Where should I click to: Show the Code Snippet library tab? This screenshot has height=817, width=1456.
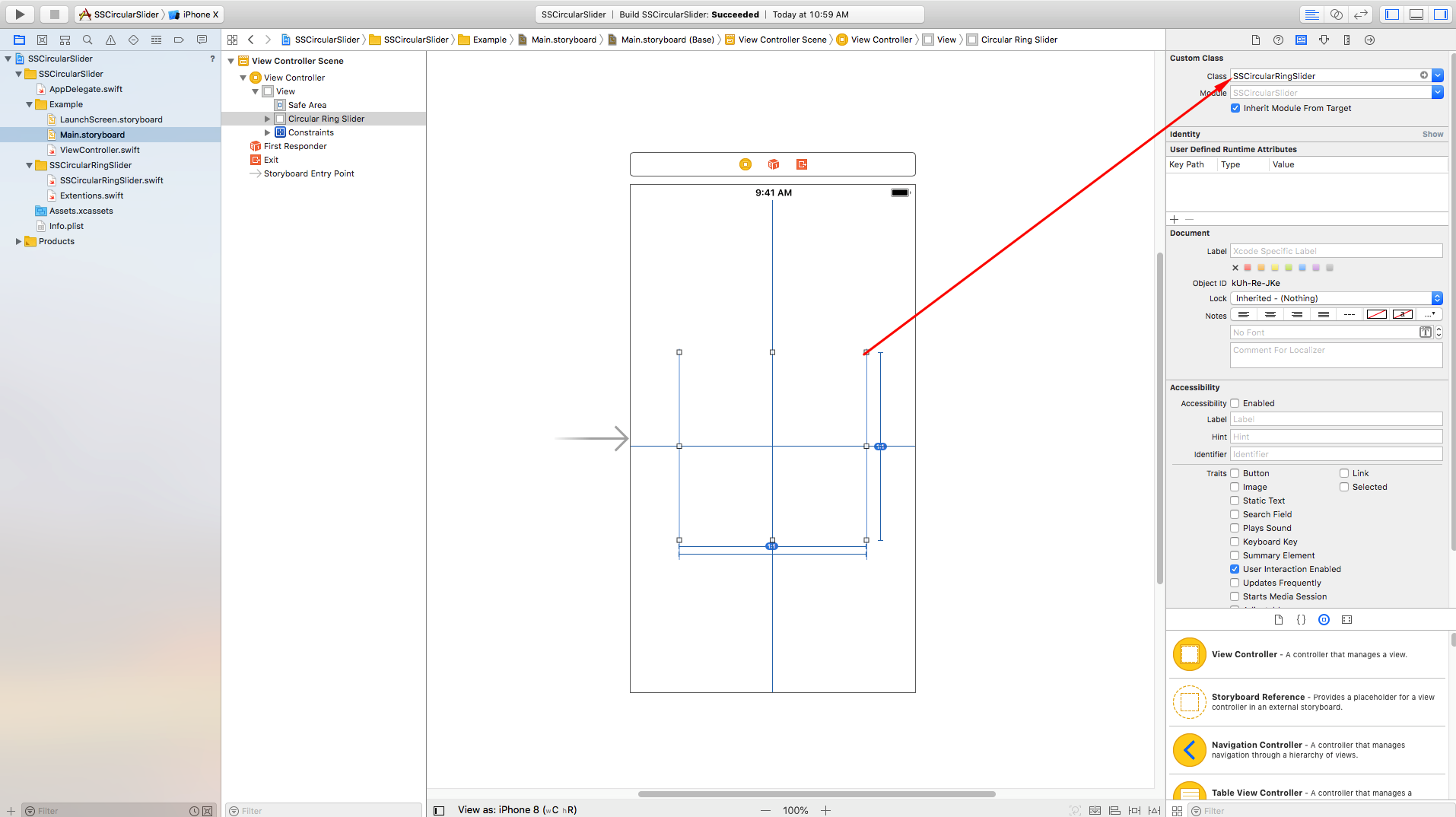[1302, 620]
